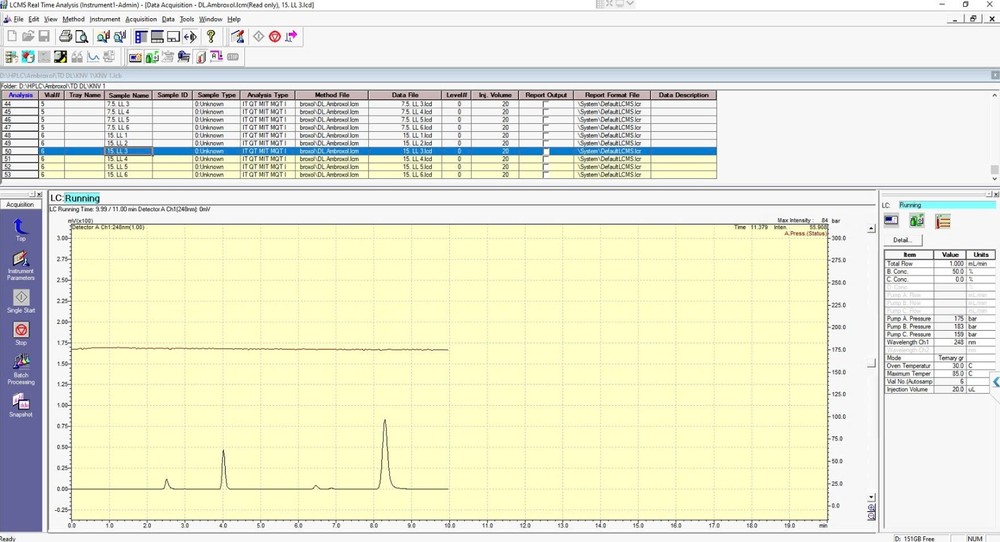
Task: Click the Wavelength Ch1 value 248
Action: pyautogui.click(x=950, y=342)
